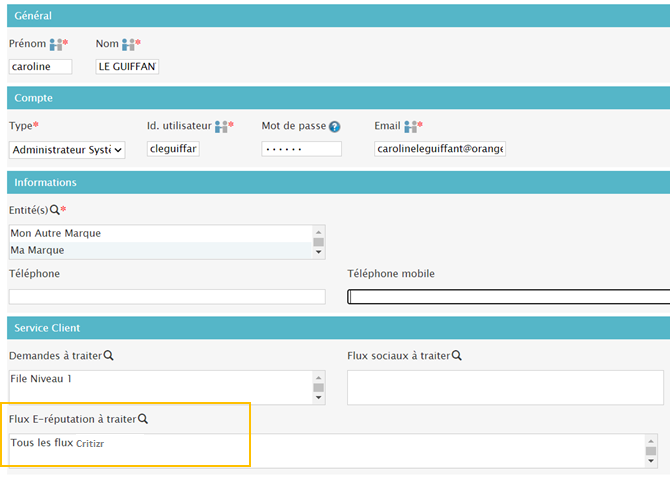Click the Flux sociaux à traiter search icon
This screenshot has height=477, width=670.
(456, 355)
